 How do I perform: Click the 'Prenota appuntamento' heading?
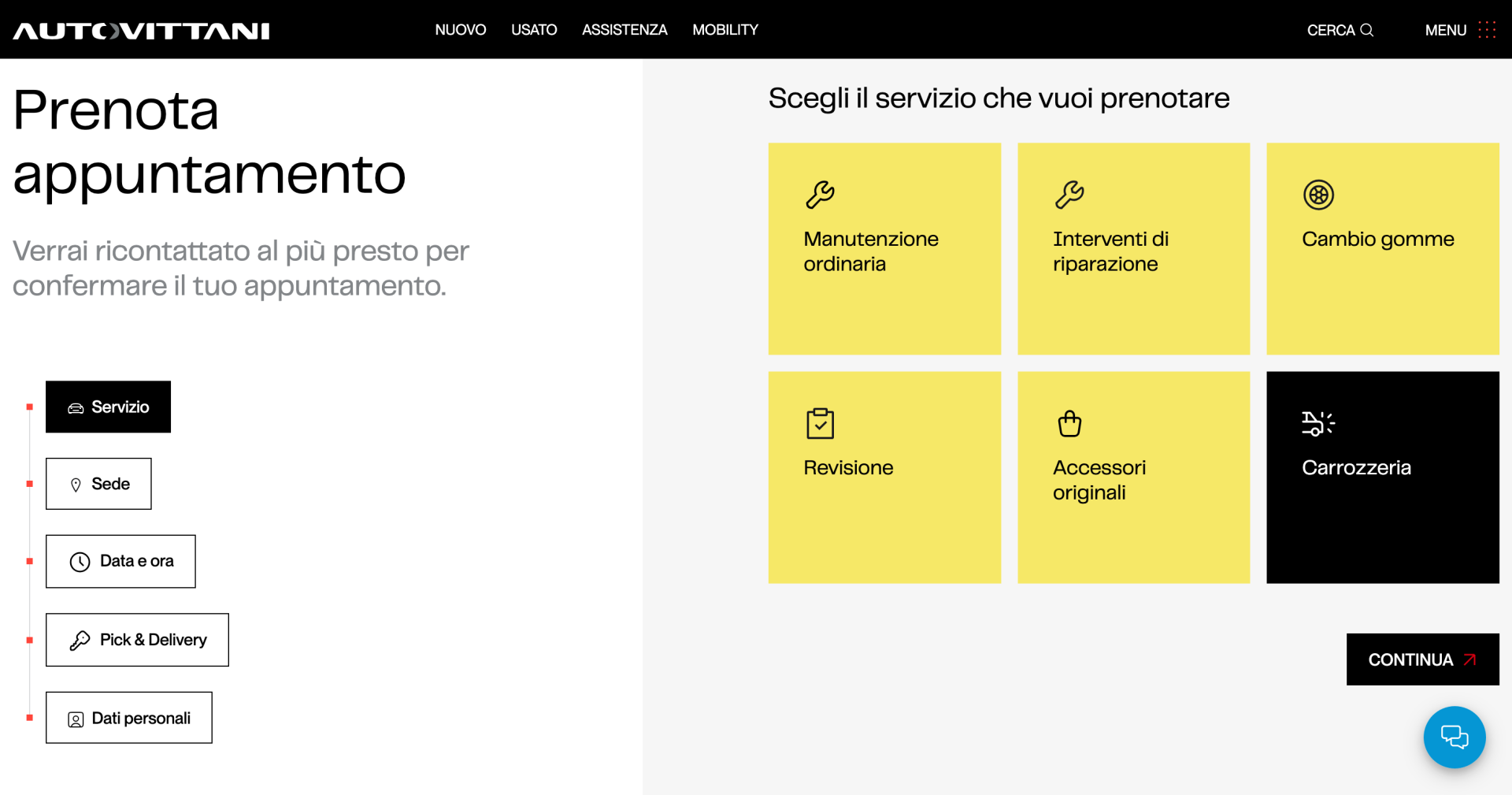pos(209,142)
